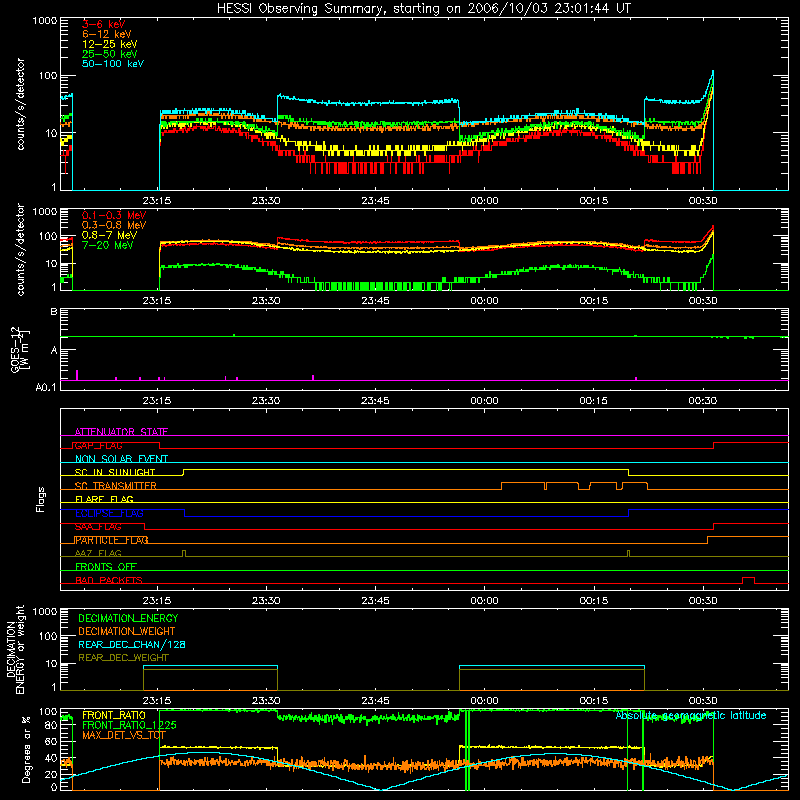Click the FRONT_RATIO_1225 legend entry
The image size is (800, 800).
point(129,725)
